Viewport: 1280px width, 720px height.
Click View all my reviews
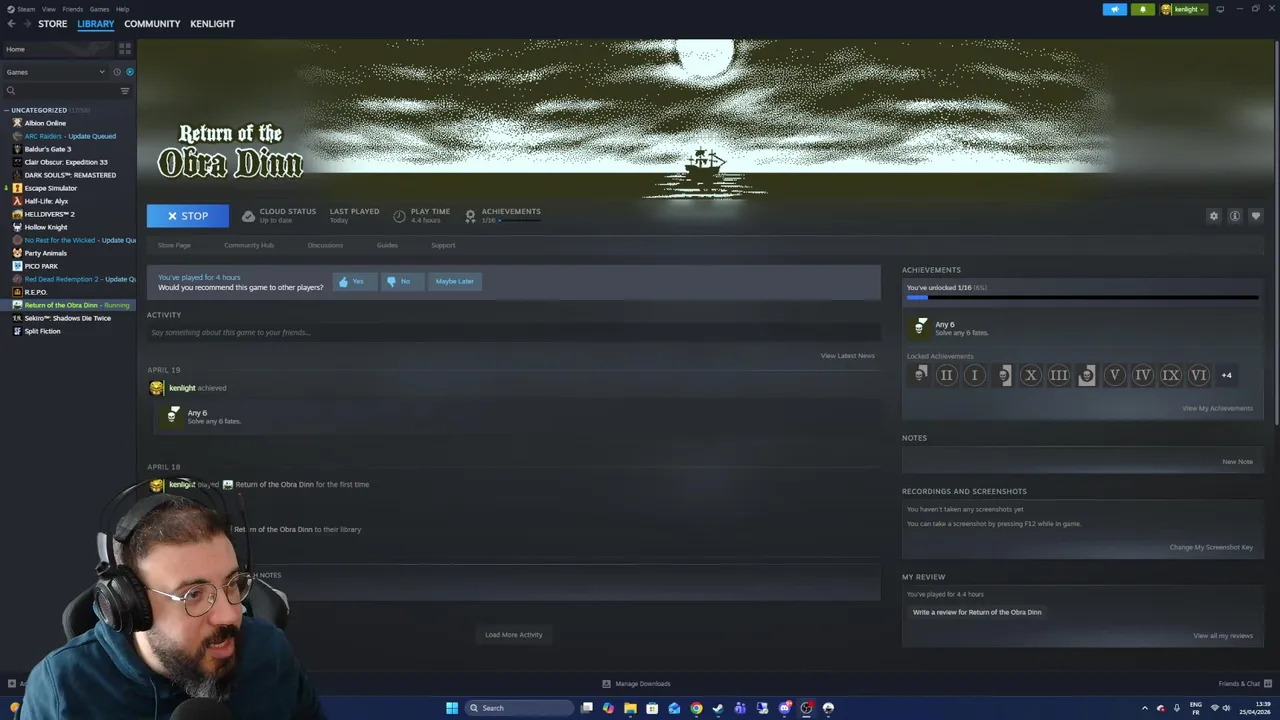point(1223,636)
